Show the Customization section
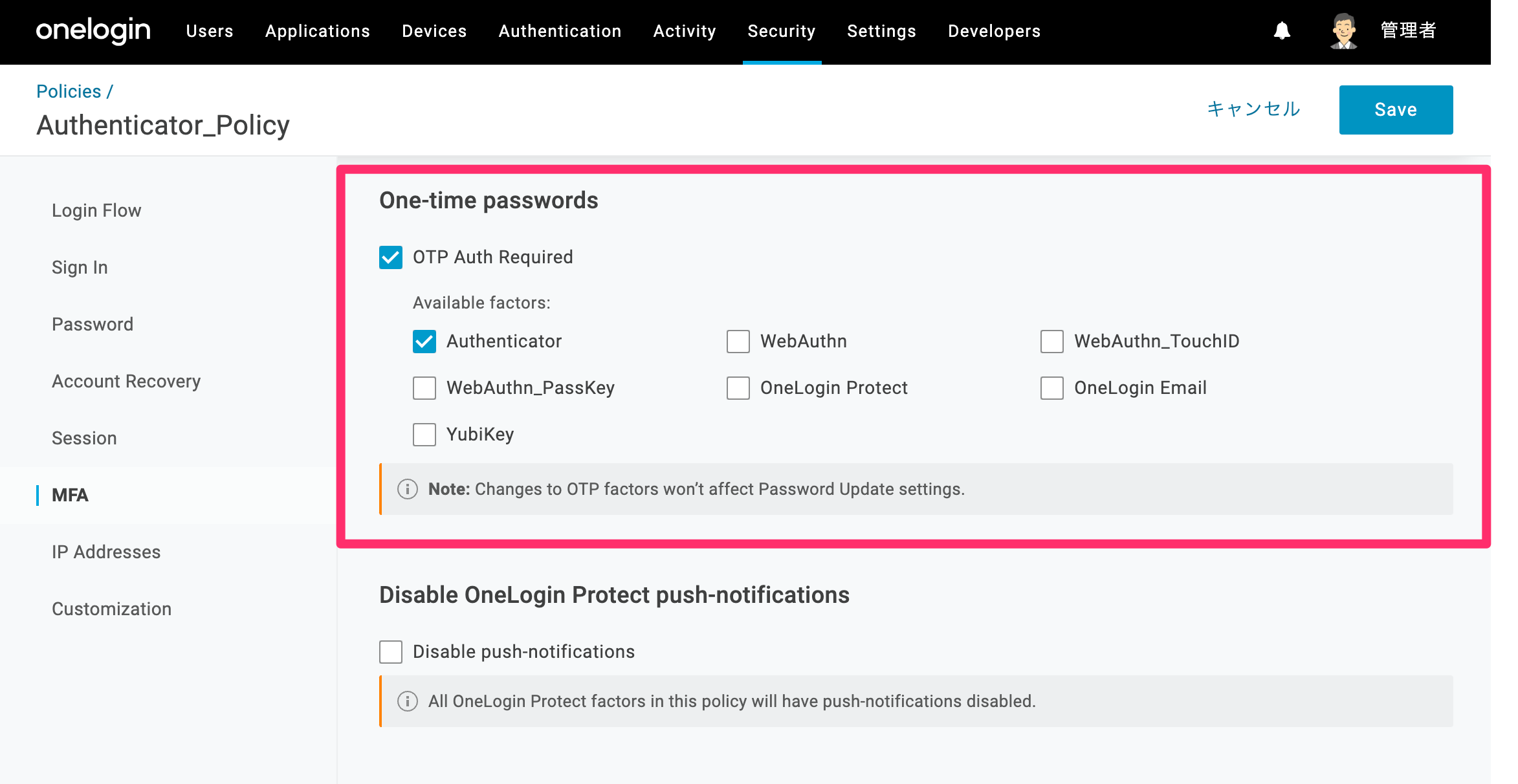 click(x=111, y=609)
